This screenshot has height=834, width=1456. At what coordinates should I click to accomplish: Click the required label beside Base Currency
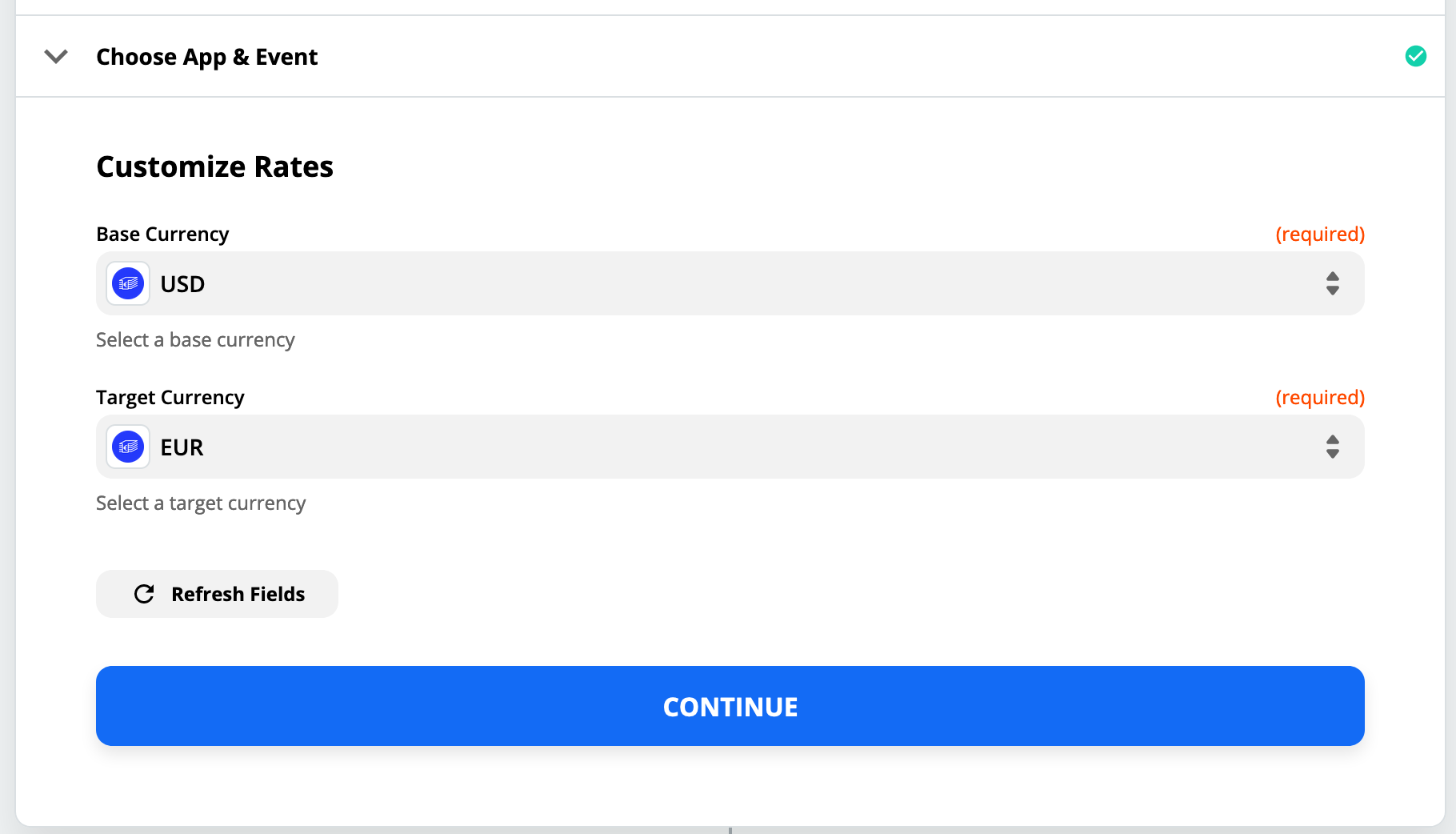(x=1320, y=234)
